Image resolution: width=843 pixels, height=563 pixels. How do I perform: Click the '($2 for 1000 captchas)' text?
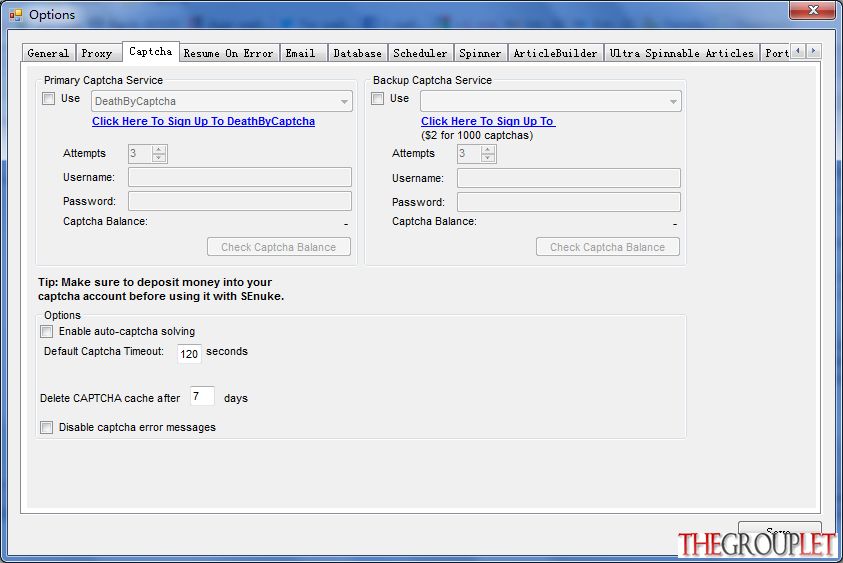click(477, 136)
